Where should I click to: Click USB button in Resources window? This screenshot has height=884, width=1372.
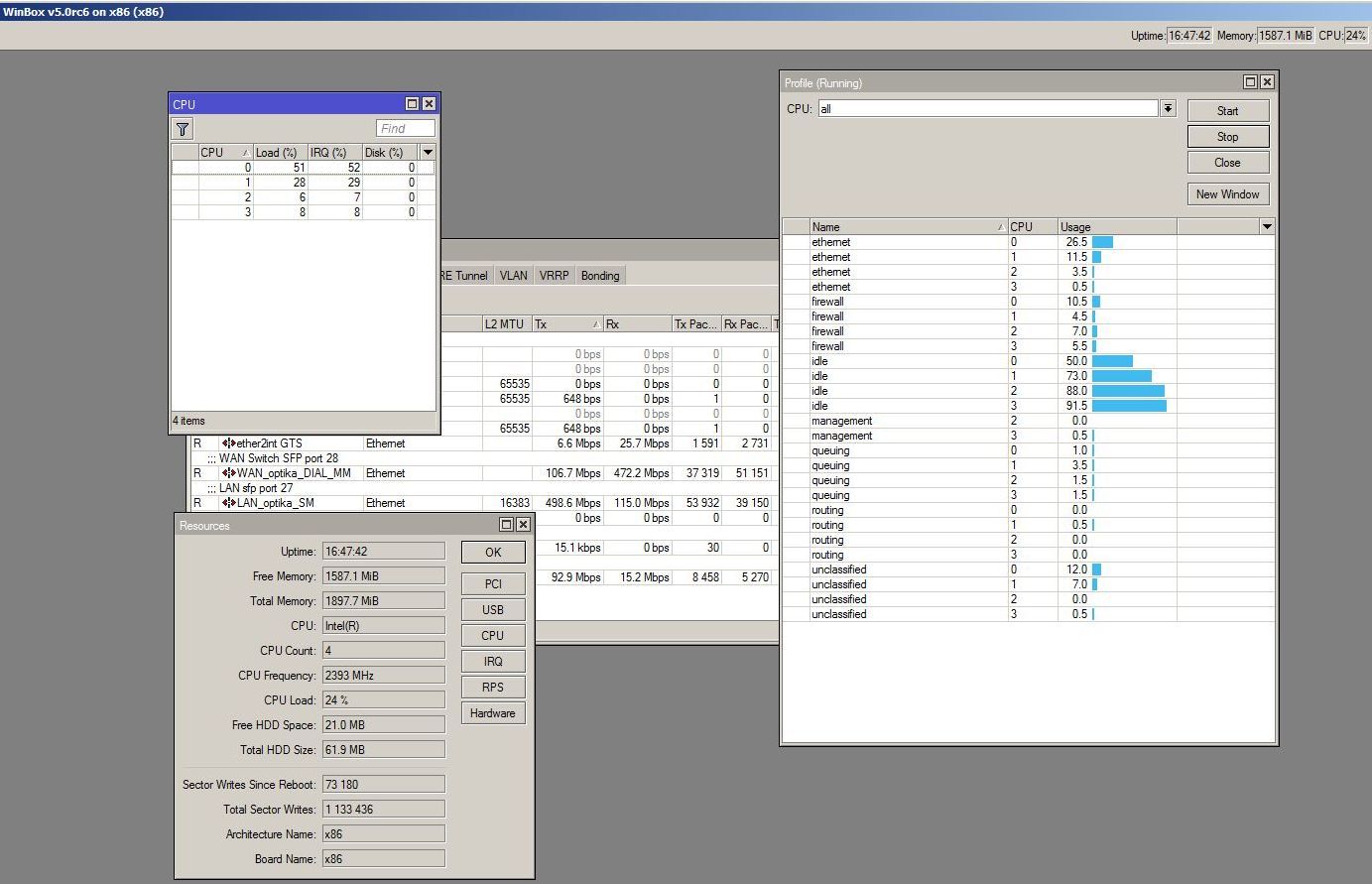coord(493,610)
